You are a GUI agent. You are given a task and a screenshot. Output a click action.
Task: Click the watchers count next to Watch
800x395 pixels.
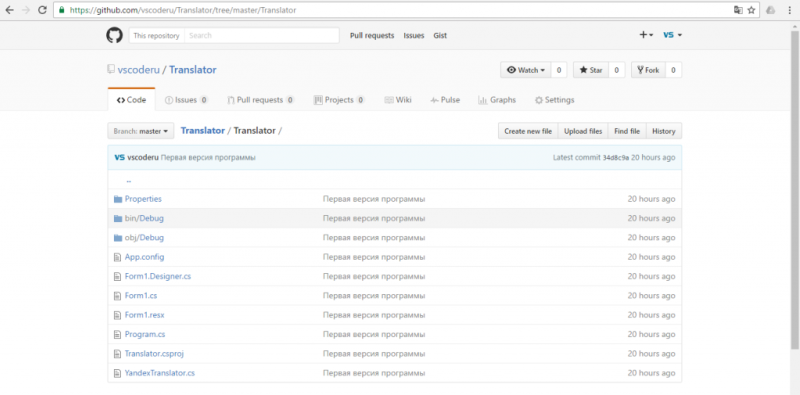click(559, 70)
